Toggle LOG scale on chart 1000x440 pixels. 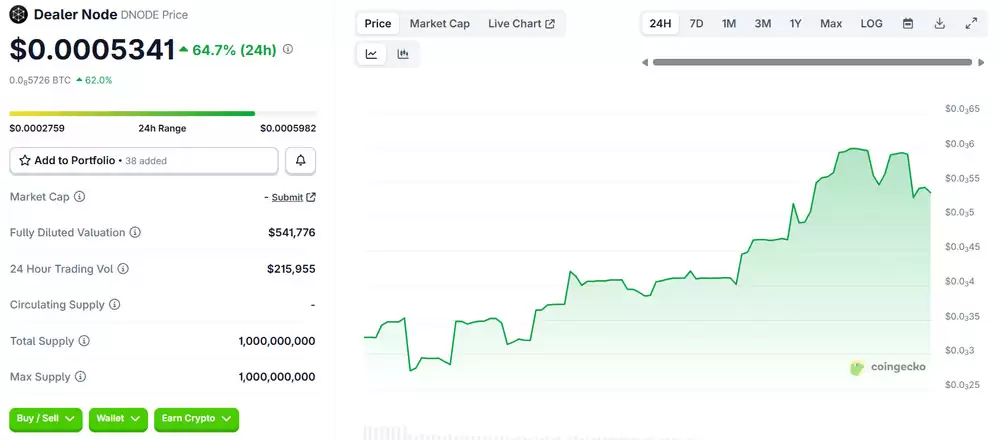[x=871, y=23]
